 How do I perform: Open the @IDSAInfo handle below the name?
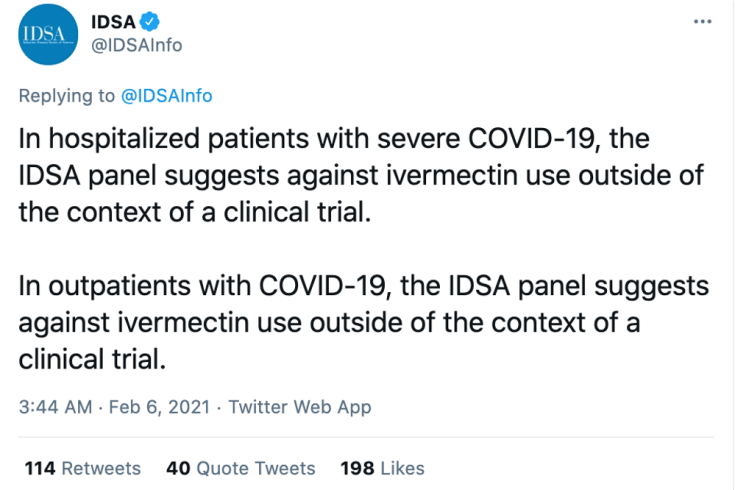pos(137,45)
